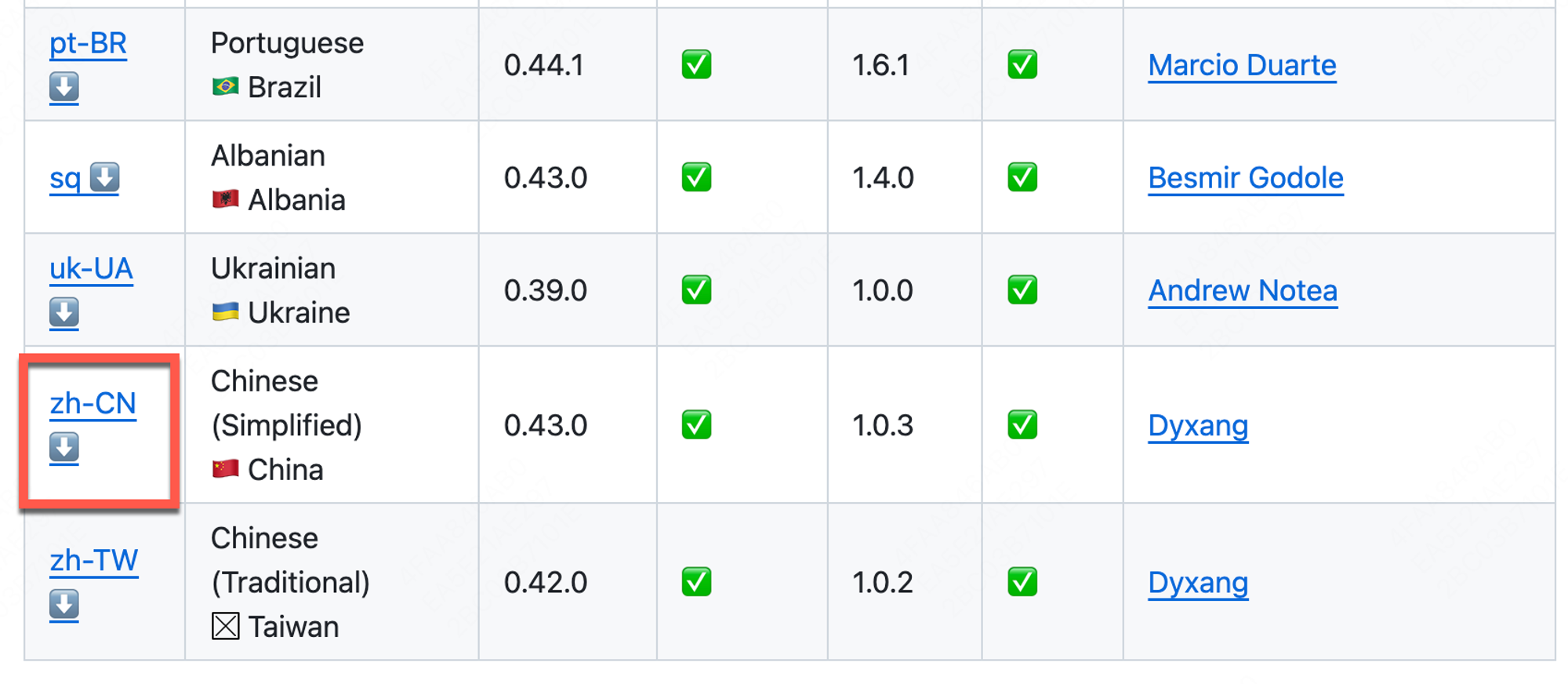The height and width of the screenshot is (684, 1568).
Task: Click green checkmark beside version 1.0.3
Action: [x=1022, y=425]
